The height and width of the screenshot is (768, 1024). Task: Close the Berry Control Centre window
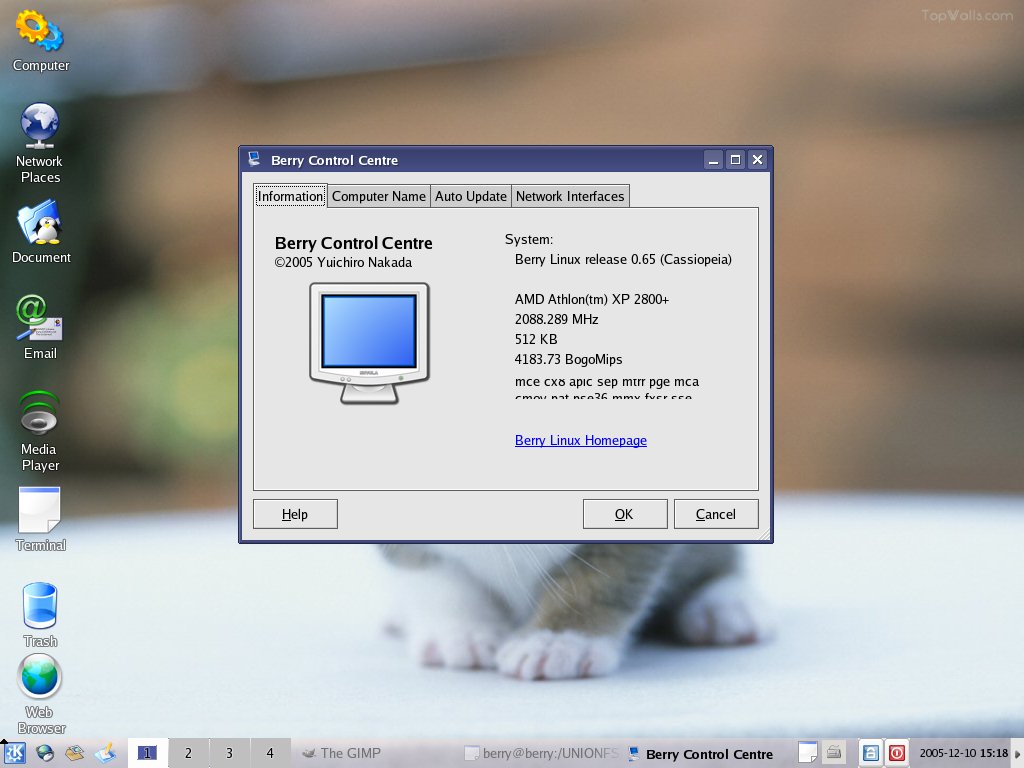click(x=757, y=159)
